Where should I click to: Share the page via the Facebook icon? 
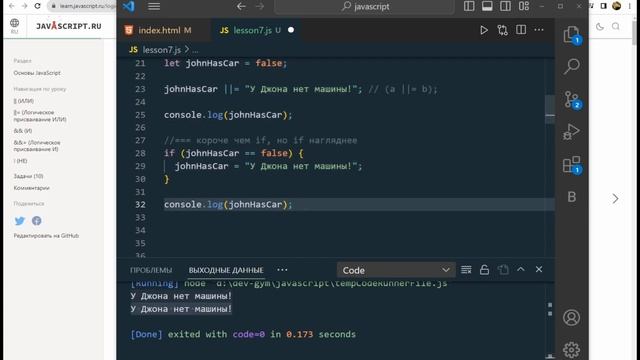[x=36, y=221]
